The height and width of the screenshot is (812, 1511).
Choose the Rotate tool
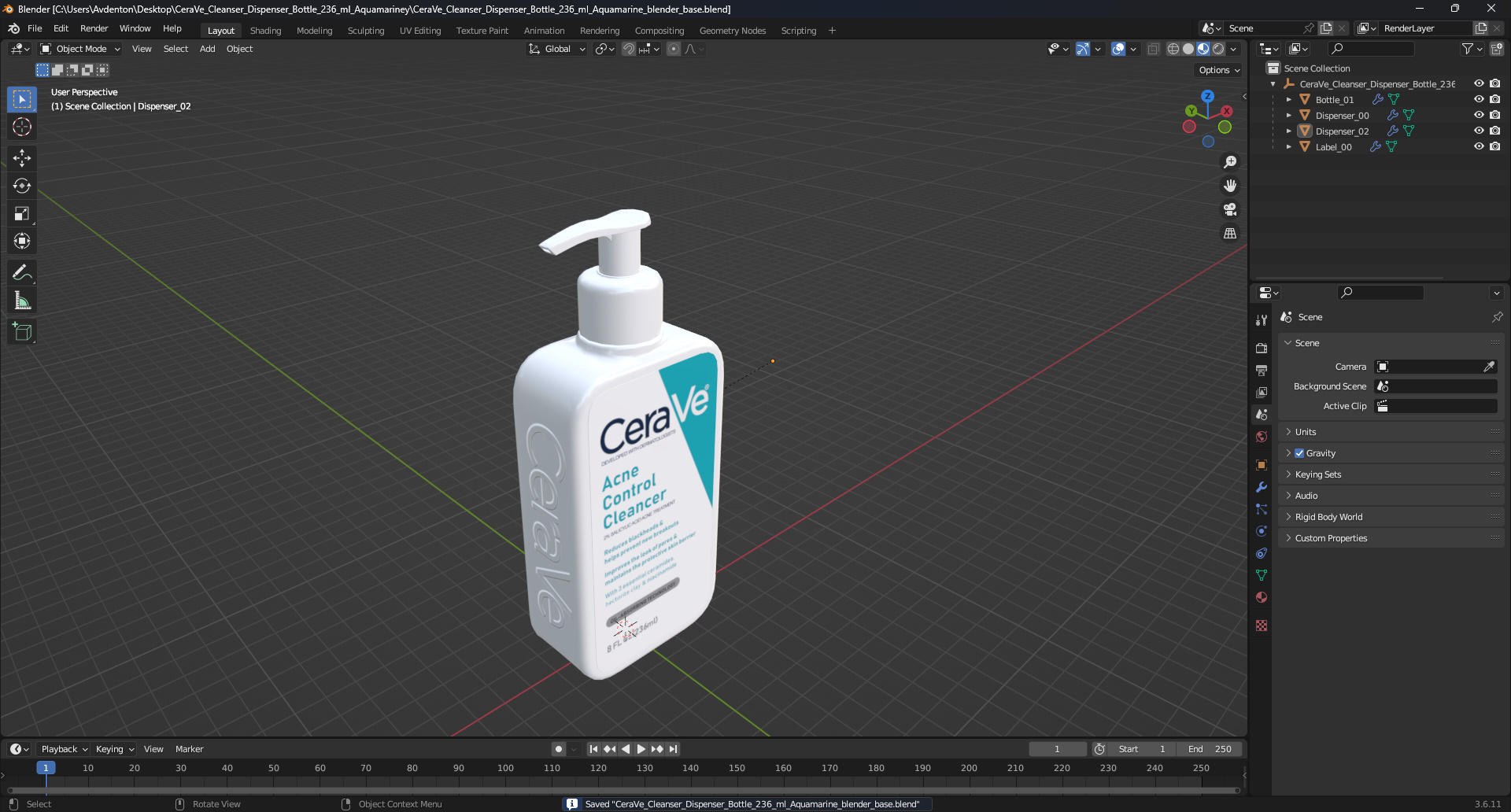tap(22, 186)
